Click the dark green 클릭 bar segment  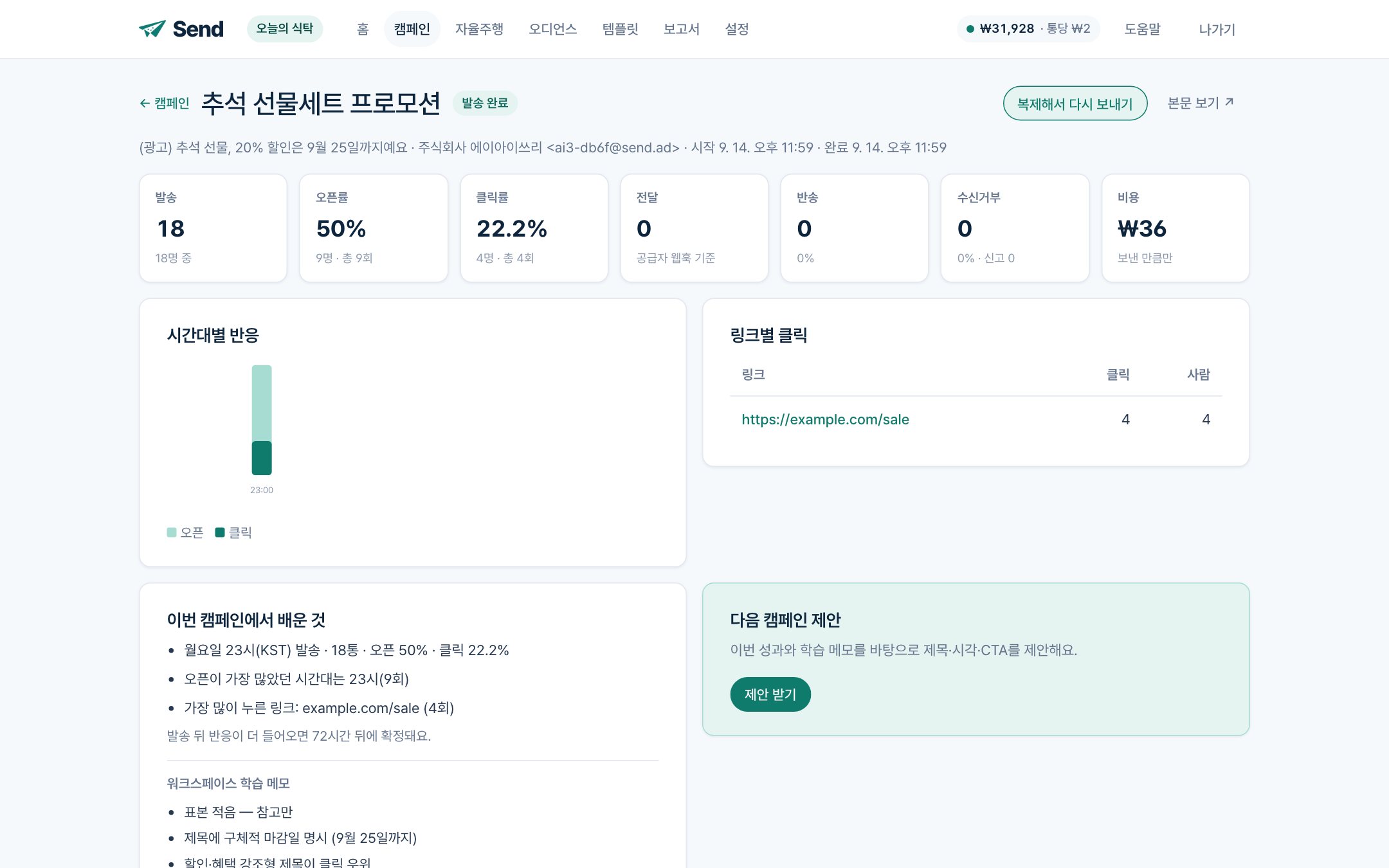pyautogui.click(x=262, y=458)
